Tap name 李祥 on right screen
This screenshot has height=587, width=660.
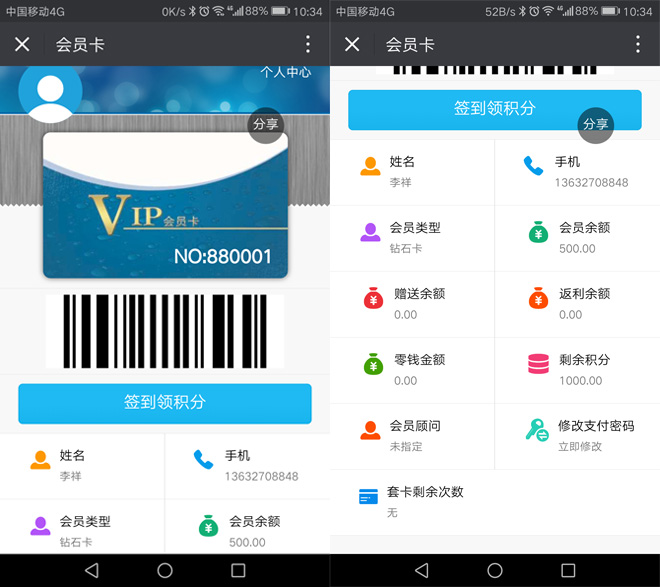point(401,182)
